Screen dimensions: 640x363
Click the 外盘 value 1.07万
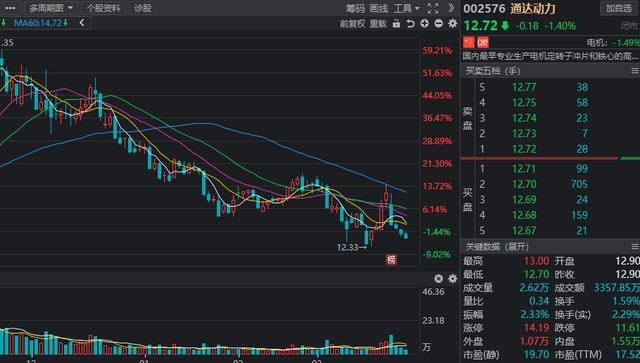534,341
